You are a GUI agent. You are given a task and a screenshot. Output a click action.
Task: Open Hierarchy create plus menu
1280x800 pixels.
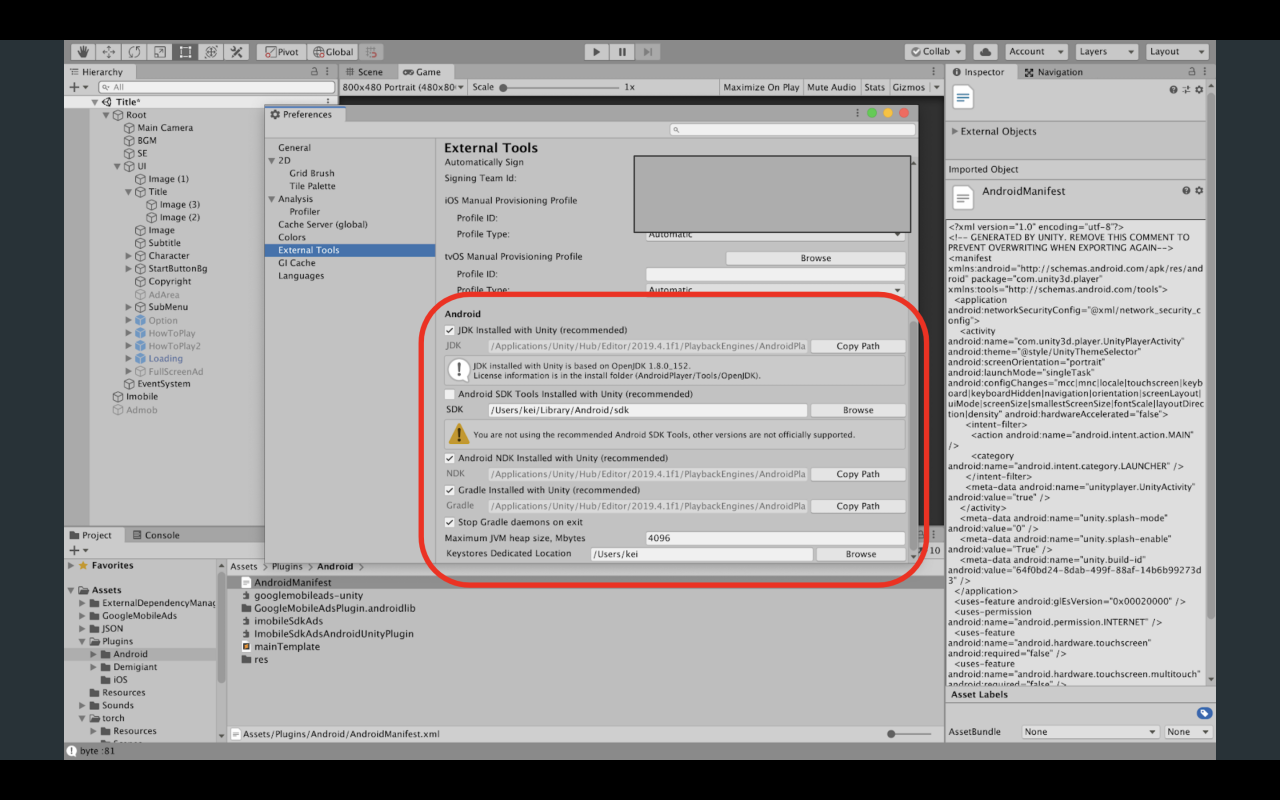pyautogui.click(x=78, y=87)
